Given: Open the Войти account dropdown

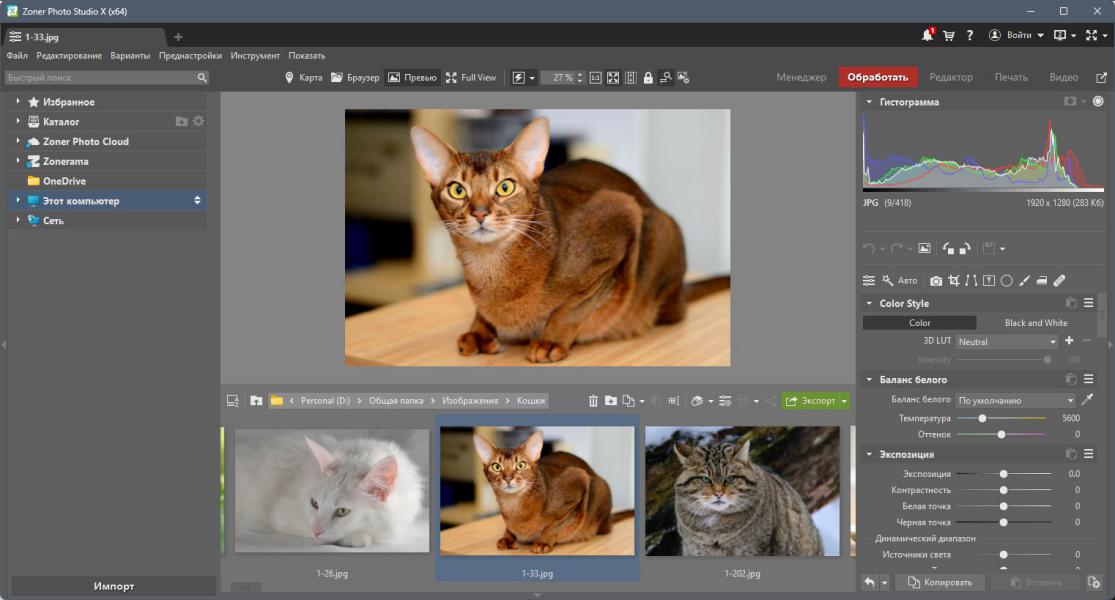Looking at the screenshot, I should (x=1016, y=36).
